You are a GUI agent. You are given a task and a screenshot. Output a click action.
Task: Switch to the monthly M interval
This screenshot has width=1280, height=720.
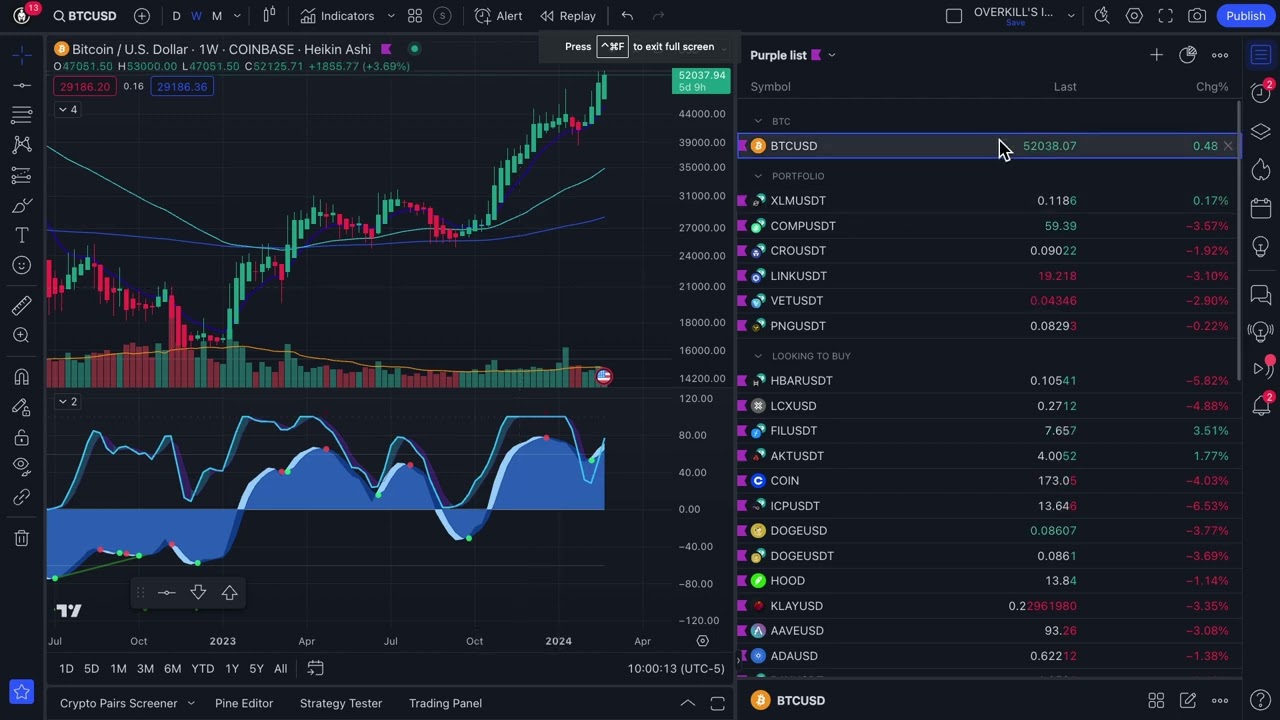click(217, 16)
